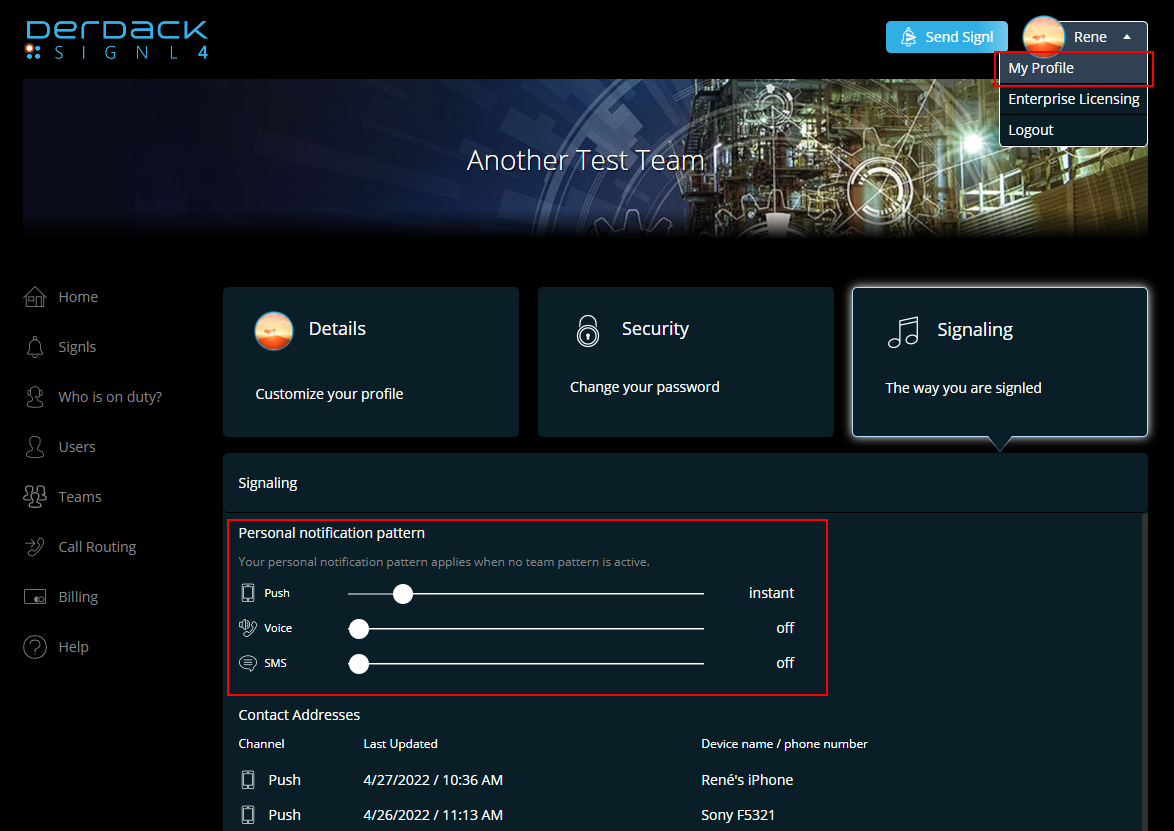Click the 'Another Test Team' banner title
1174x831 pixels.
point(586,160)
